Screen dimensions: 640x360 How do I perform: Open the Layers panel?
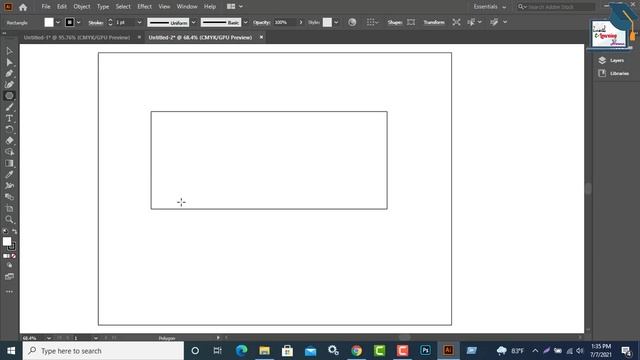[611, 60]
